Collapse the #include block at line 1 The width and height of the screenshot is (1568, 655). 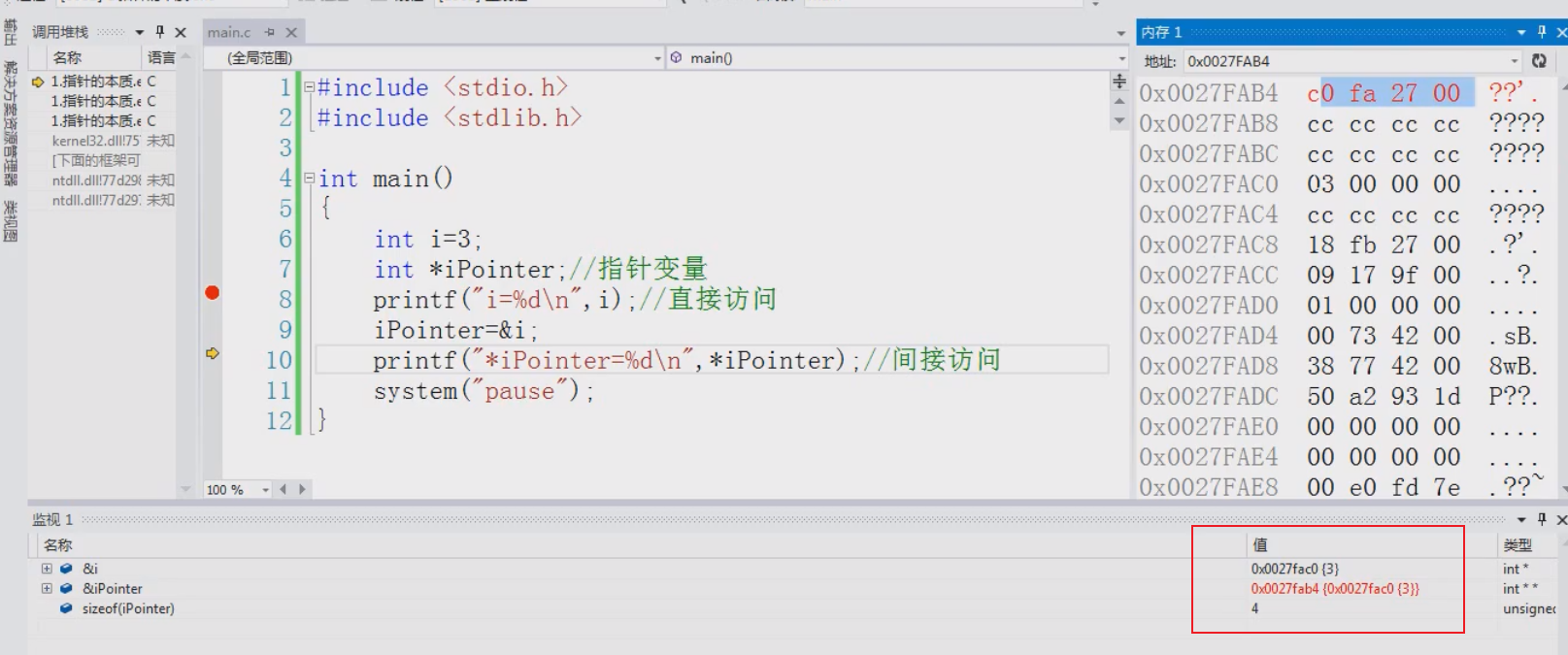[x=309, y=87]
